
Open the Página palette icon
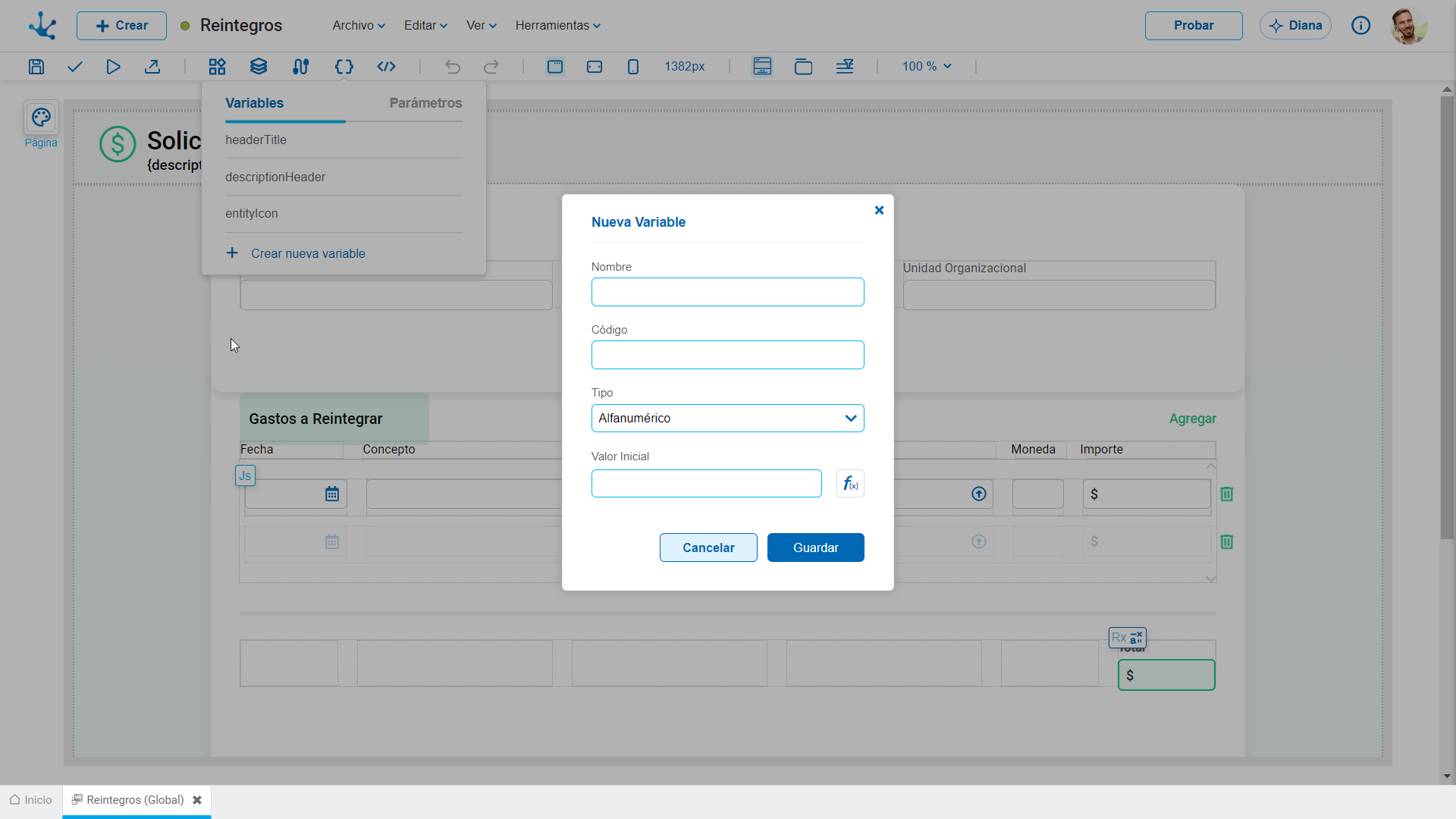coord(41,118)
